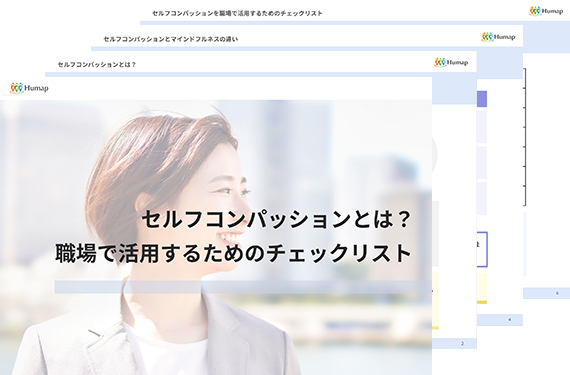Click the large cover title セルフコンパッションとは？
The height and width of the screenshot is (375, 570).
(x=276, y=219)
